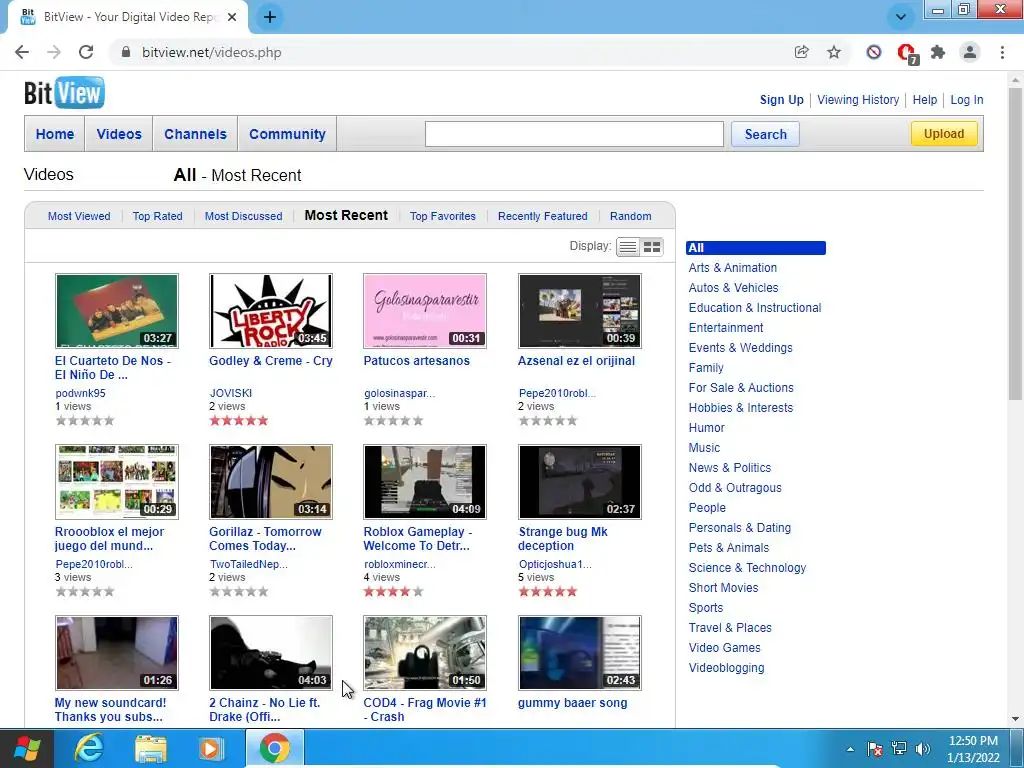
Task: Open the Community nav tab
Action: pos(287,134)
